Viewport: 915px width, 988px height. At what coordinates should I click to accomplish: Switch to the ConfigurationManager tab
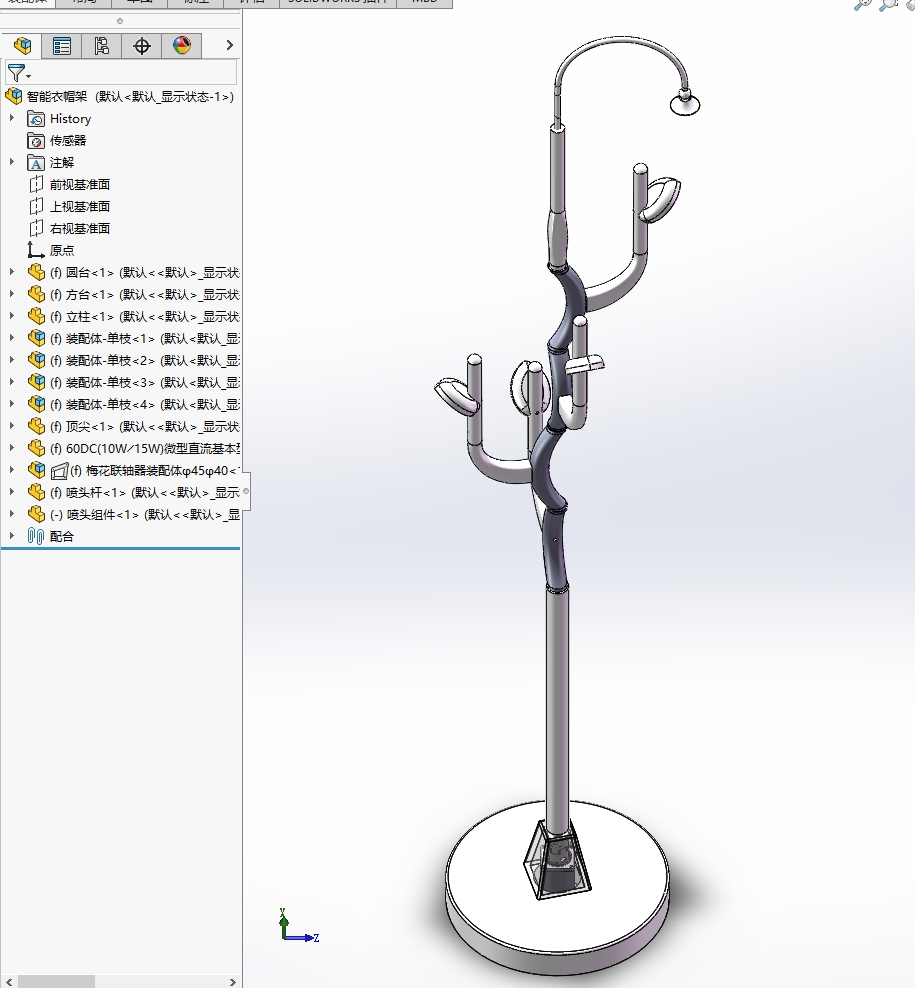[x=101, y=45]
